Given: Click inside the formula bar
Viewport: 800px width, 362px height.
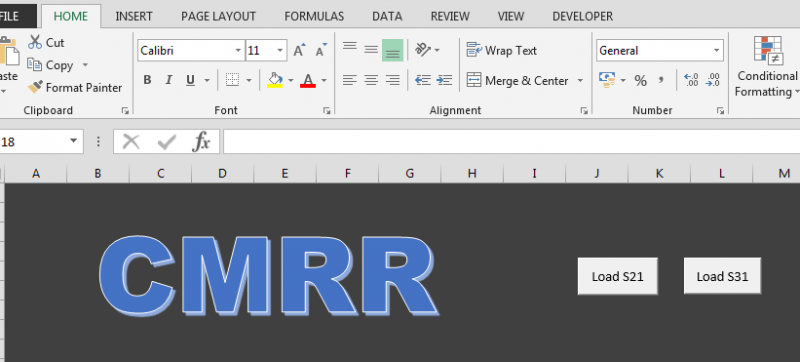Looking at the screenshot, I should tap(511, 142).
